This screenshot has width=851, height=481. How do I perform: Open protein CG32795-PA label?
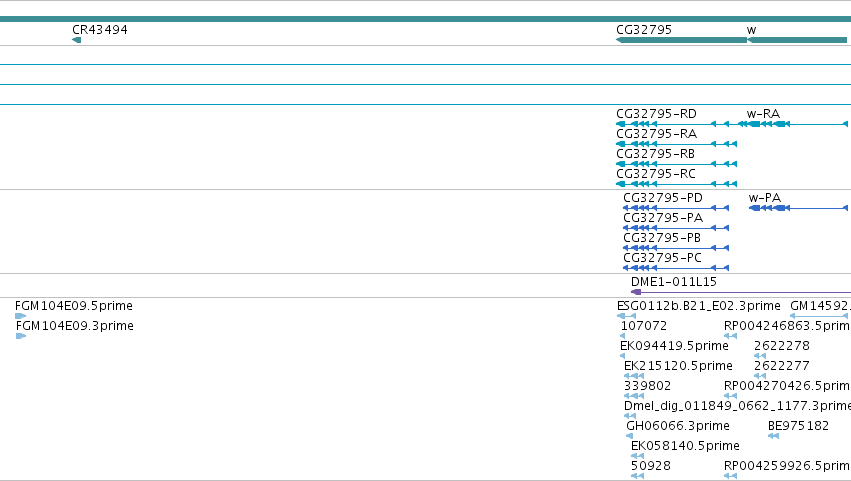coord(663,218)
